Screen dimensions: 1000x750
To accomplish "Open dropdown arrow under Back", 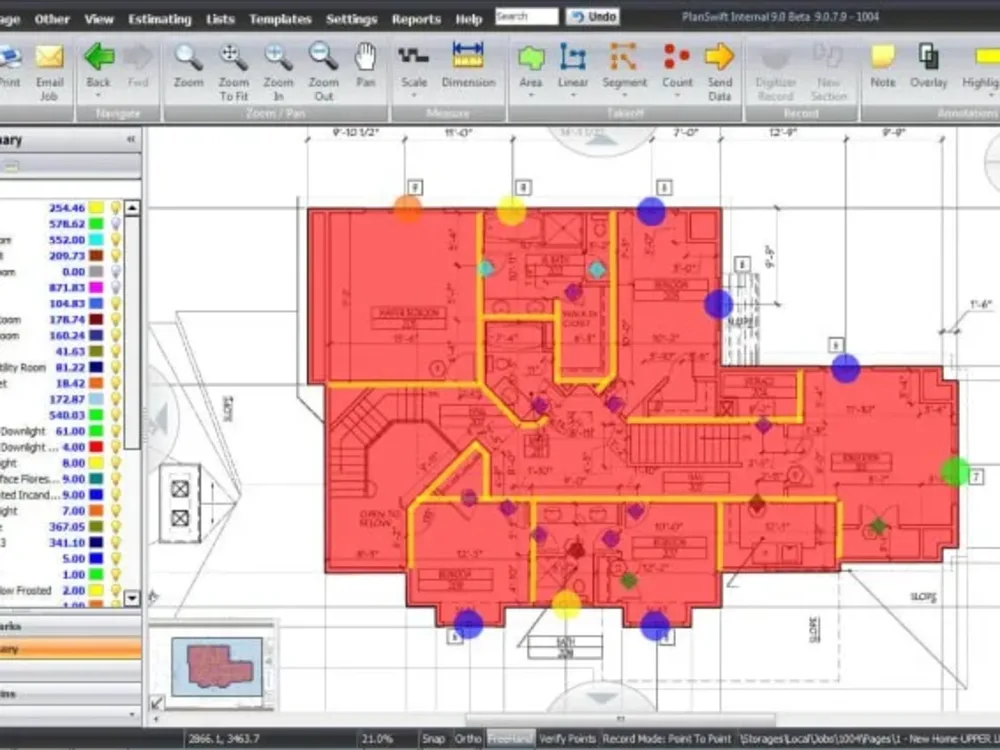I will (99, 96).
